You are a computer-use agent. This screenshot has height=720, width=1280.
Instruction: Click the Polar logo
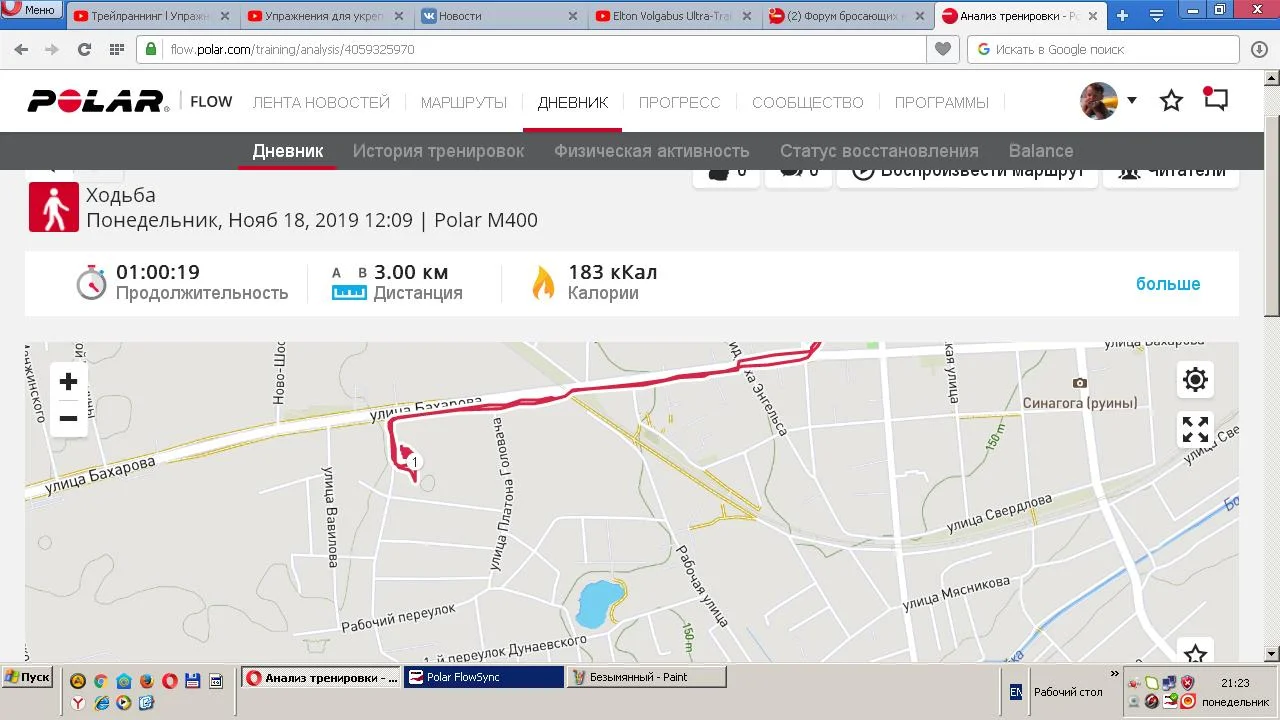98,101
